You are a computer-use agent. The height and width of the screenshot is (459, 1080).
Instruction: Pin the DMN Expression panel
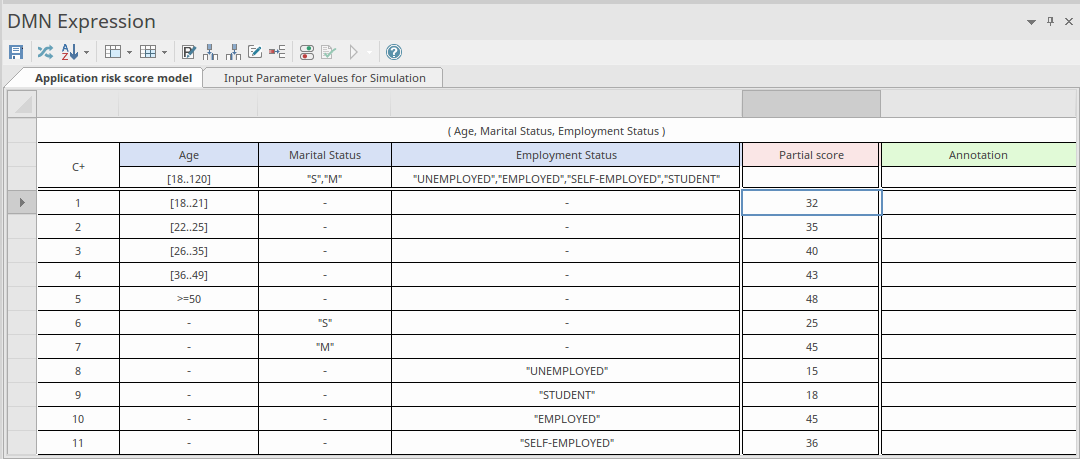(1050, 21)
